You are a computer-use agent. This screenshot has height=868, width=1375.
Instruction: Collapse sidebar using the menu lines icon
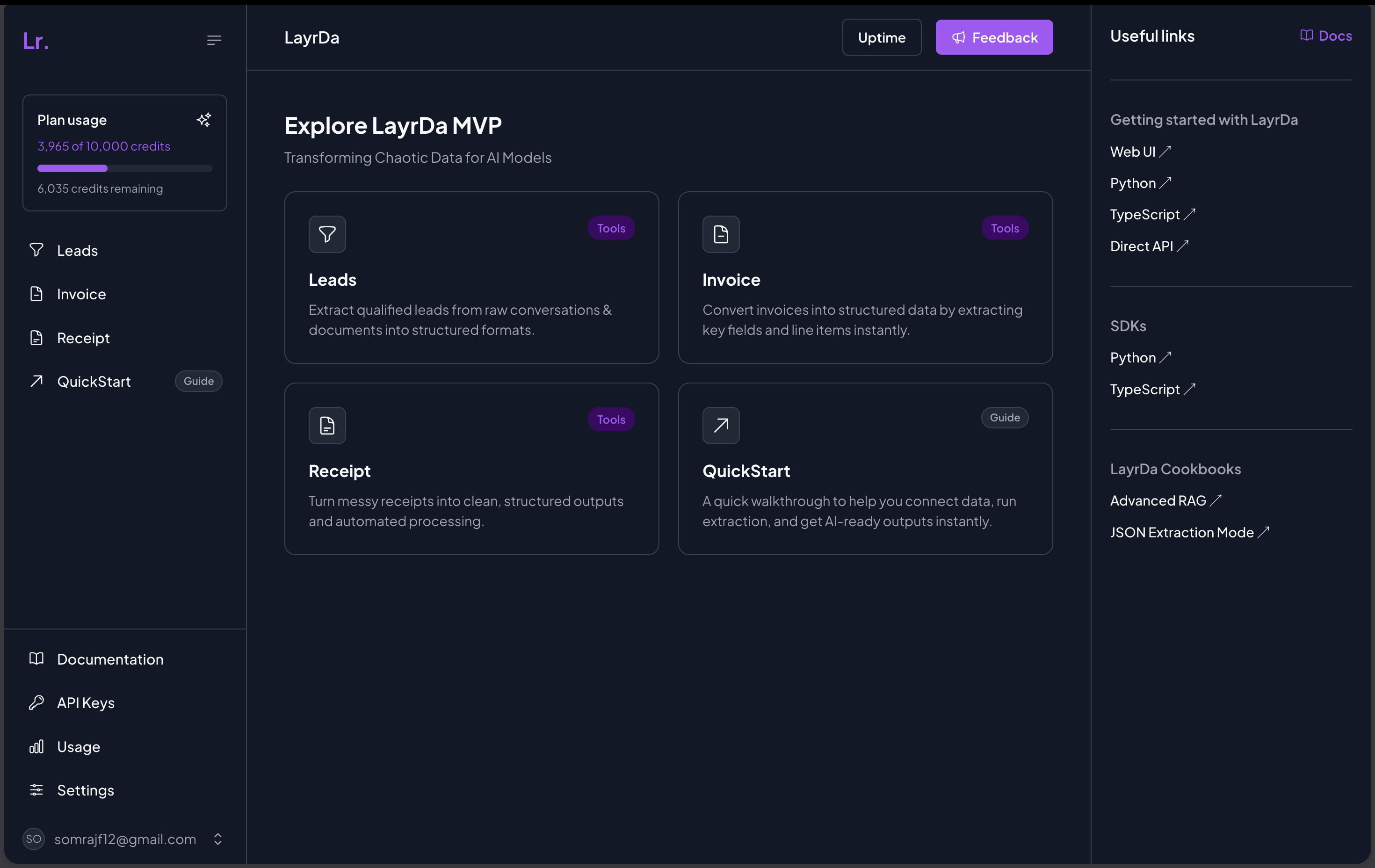click(x=214, y=40)
